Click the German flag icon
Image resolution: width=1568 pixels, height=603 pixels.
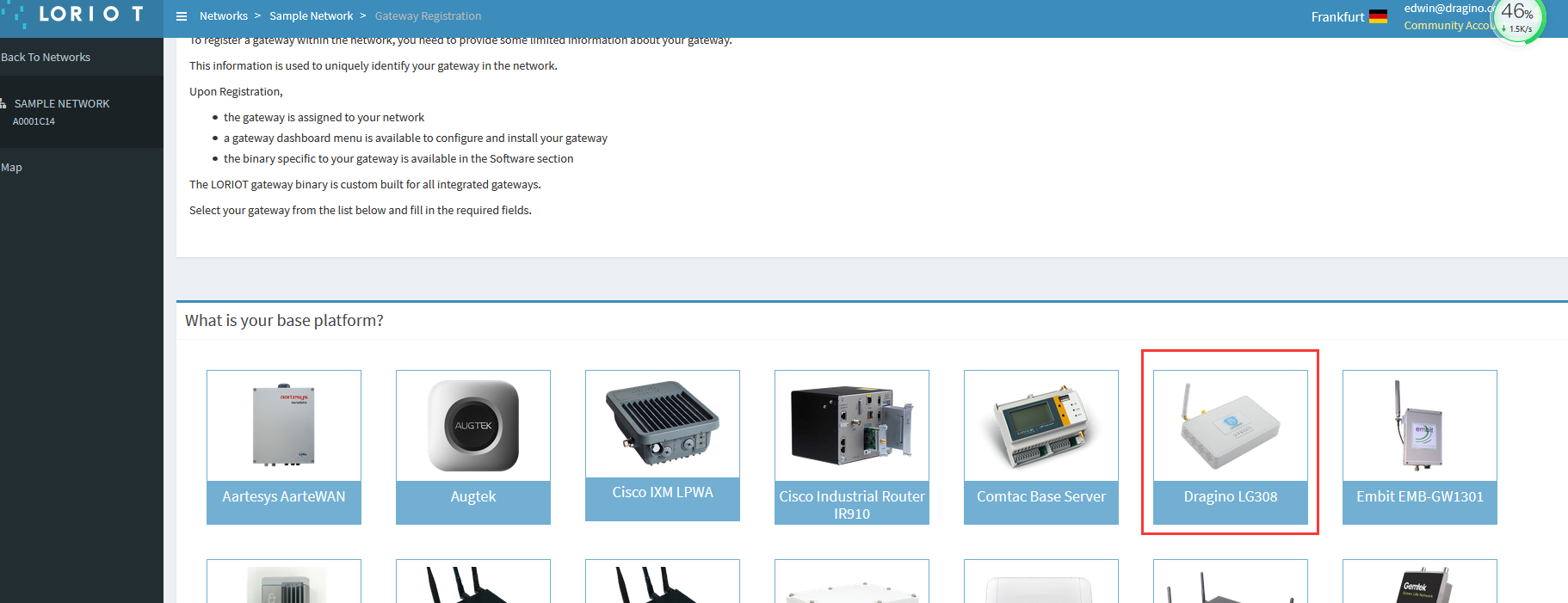click(x=1378, y=16)
